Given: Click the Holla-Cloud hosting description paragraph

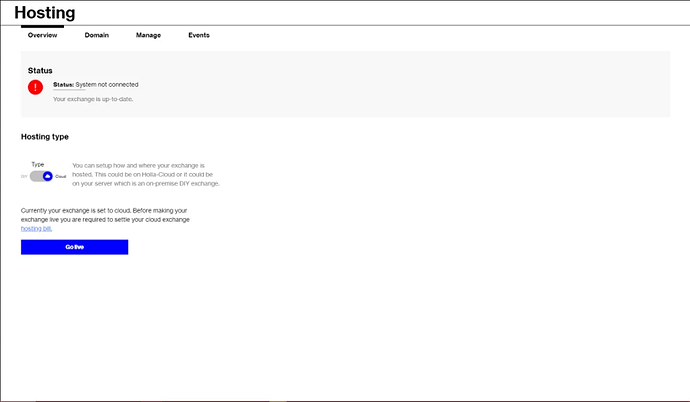Looking at the screenshot, I should tap(145, 174).
